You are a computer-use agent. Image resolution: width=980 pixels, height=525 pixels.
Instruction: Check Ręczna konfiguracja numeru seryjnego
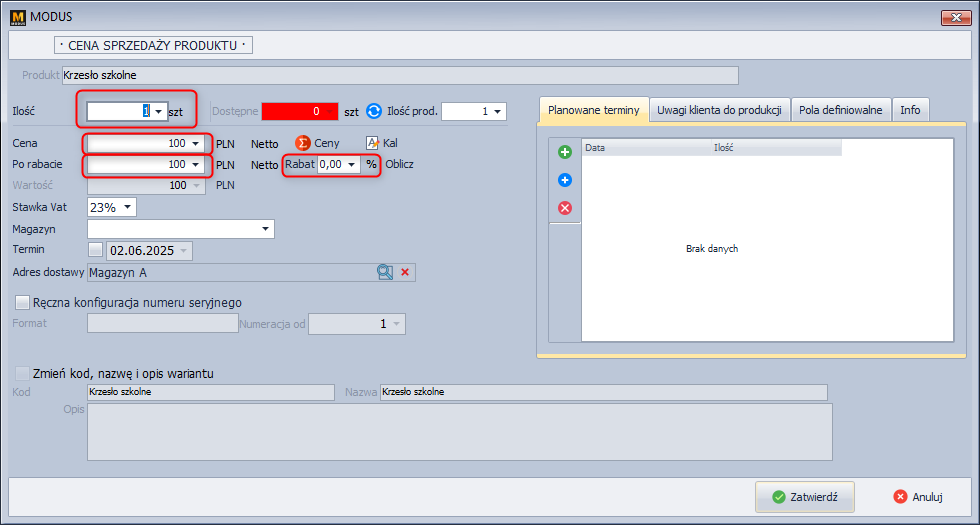point(22,302)
